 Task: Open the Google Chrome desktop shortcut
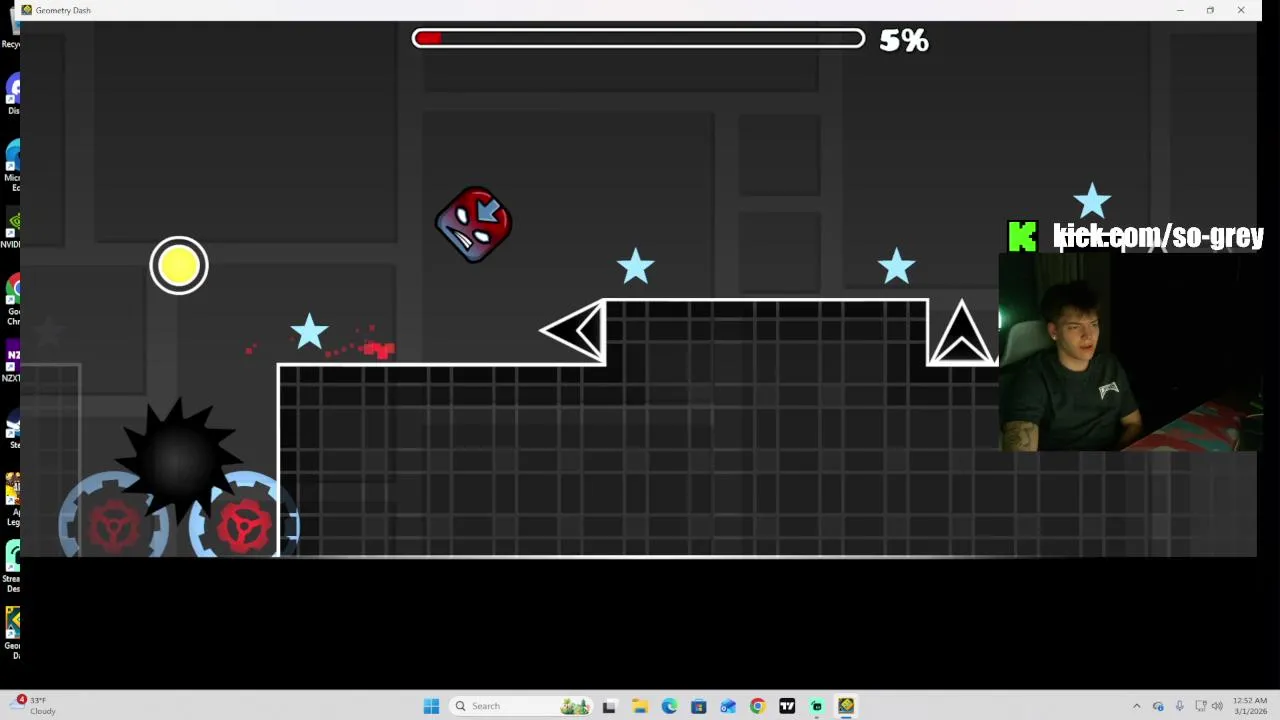(x=13, y=303)
